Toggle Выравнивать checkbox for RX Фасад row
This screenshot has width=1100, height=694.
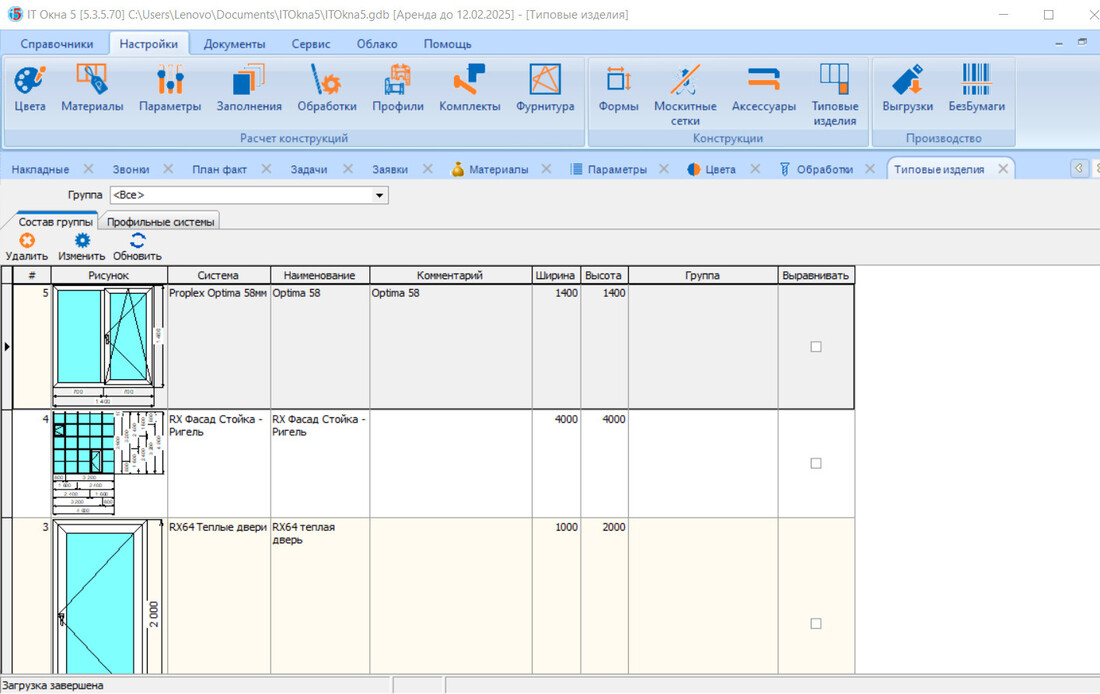[816, 463]
